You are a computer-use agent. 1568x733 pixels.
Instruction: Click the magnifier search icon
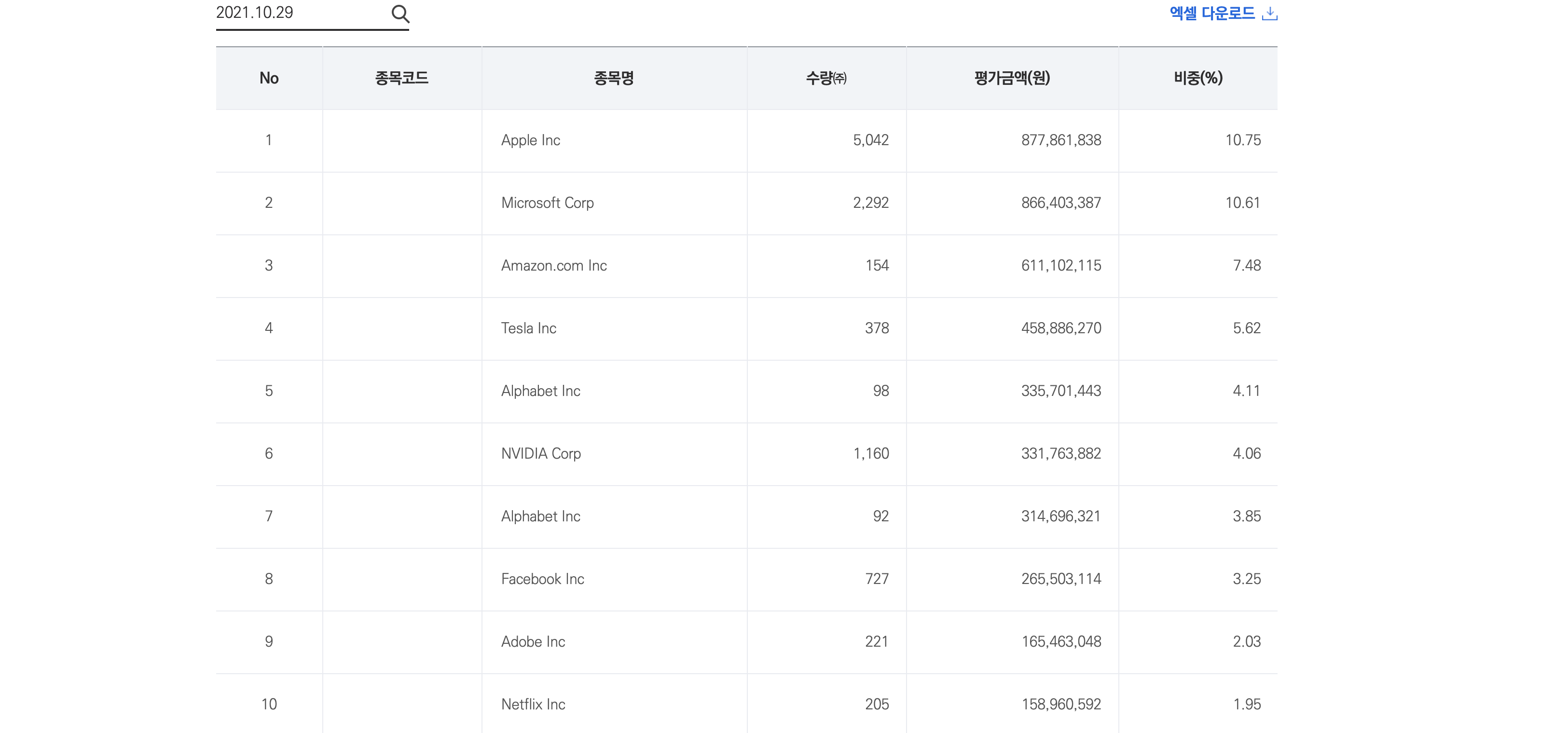pyautogui.click(x=400, y=14)
